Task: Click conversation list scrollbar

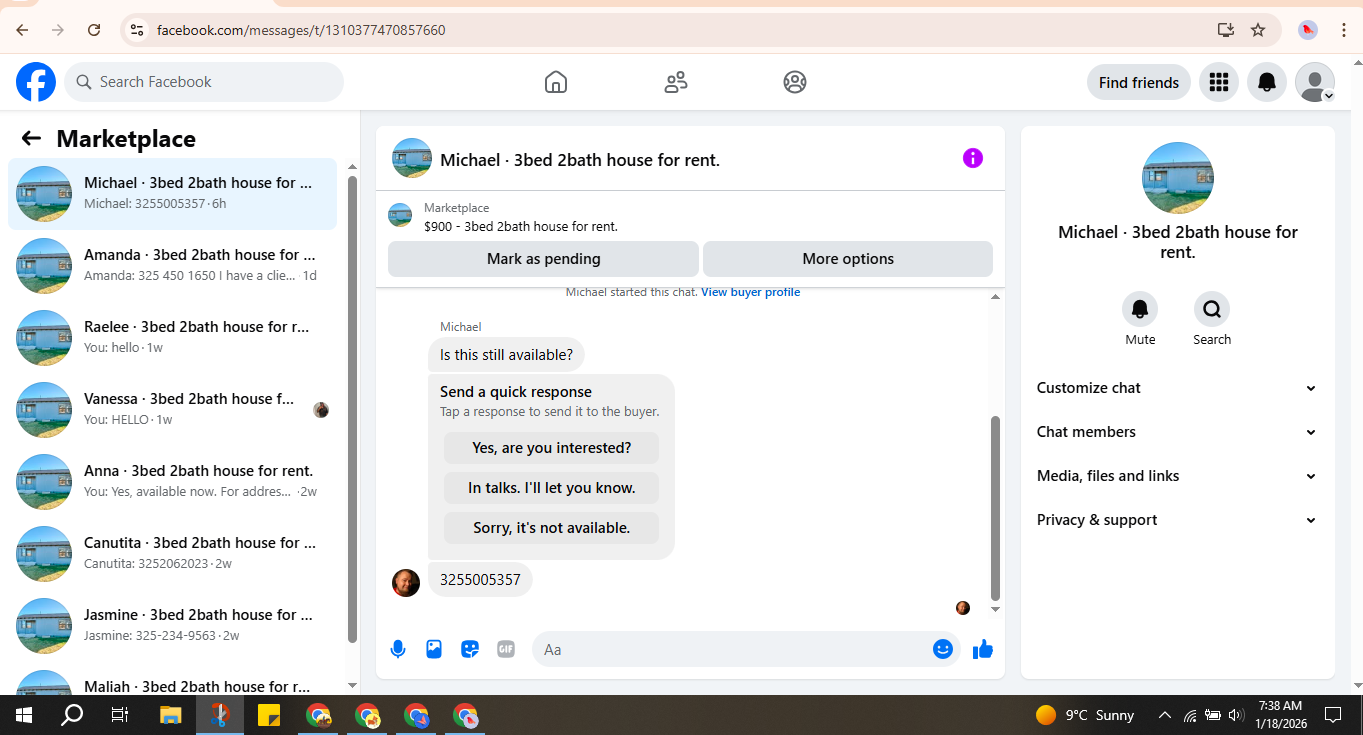Action: pyautogui.click(x=352, y=409)
